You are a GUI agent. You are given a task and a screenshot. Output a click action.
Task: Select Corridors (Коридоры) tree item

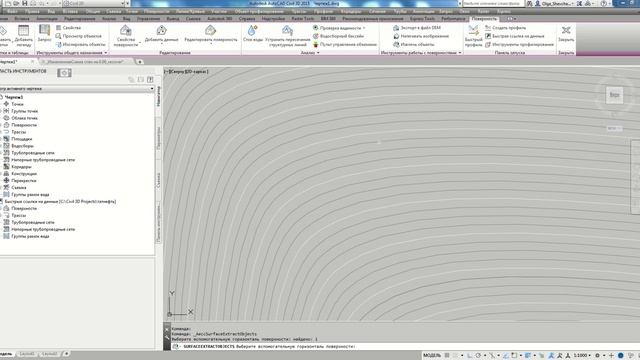(21, 167)
